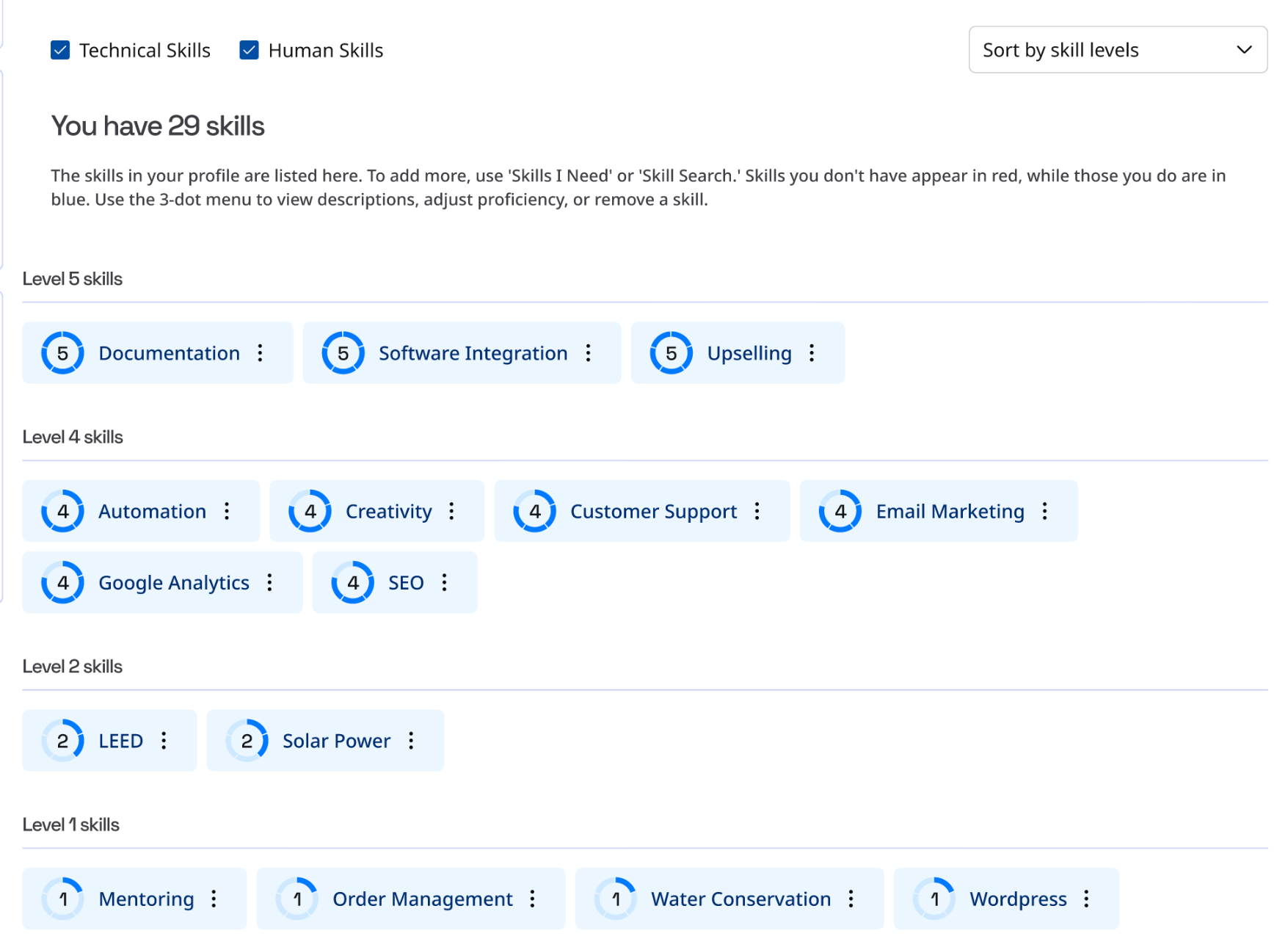The width and height of the screenshot is (1288, 950).
Task: Select the Order Management skill chip
Action: (422, 899)
